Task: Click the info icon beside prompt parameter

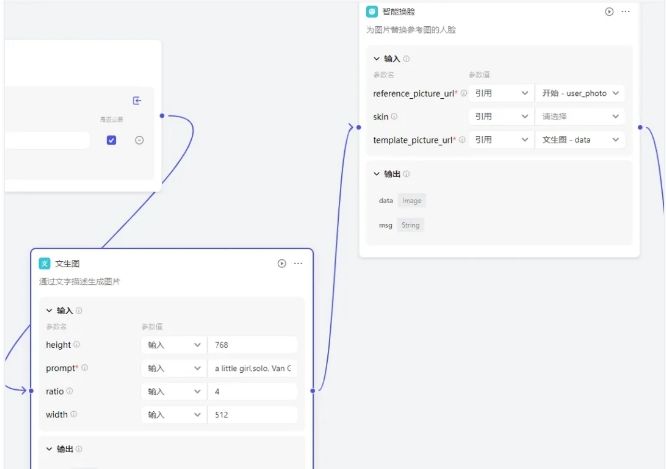Action: 84,368
